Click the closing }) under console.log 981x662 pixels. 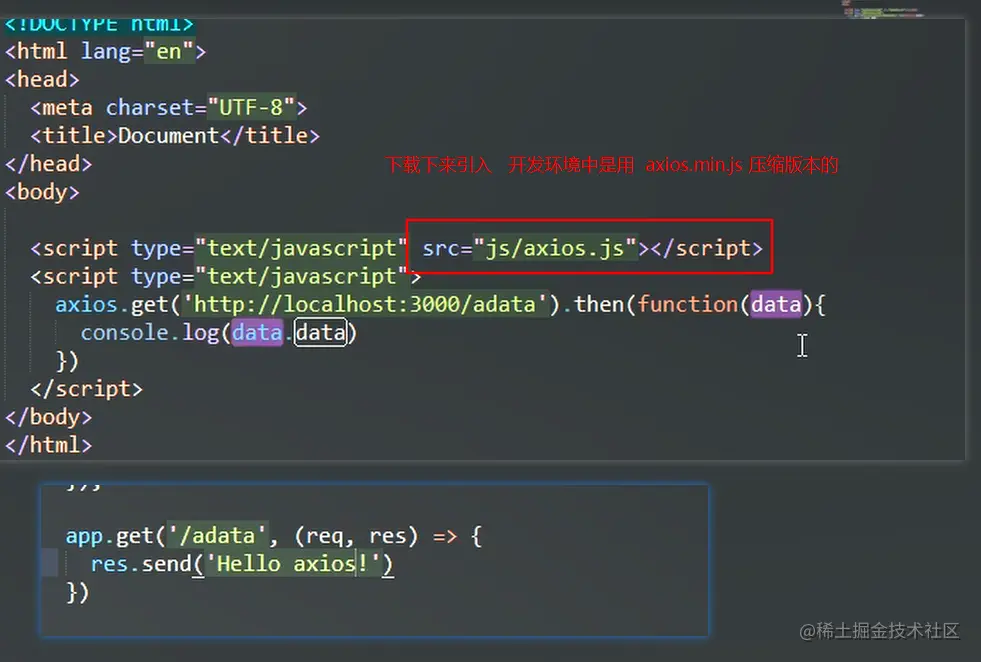point(67,361)
